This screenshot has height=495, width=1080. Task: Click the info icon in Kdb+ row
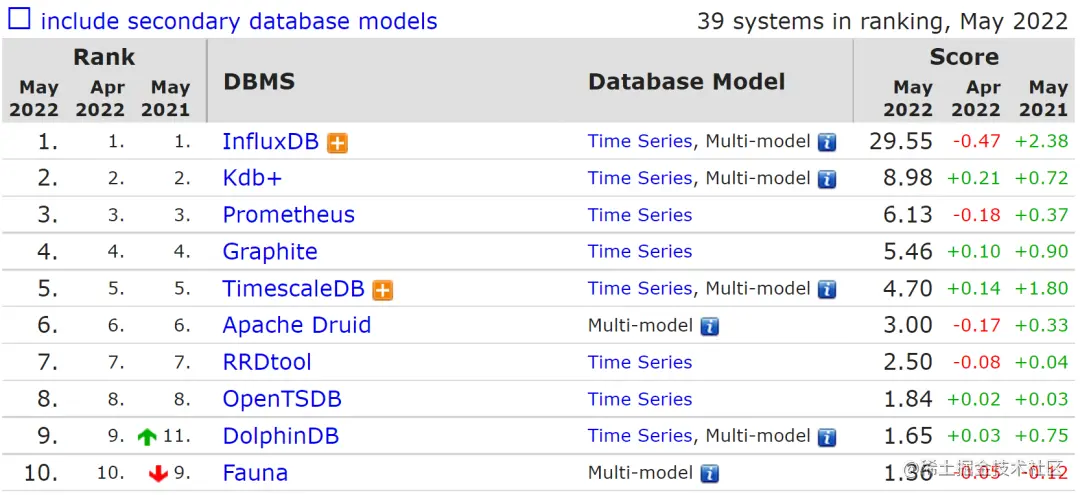click(x=827, y=180)
